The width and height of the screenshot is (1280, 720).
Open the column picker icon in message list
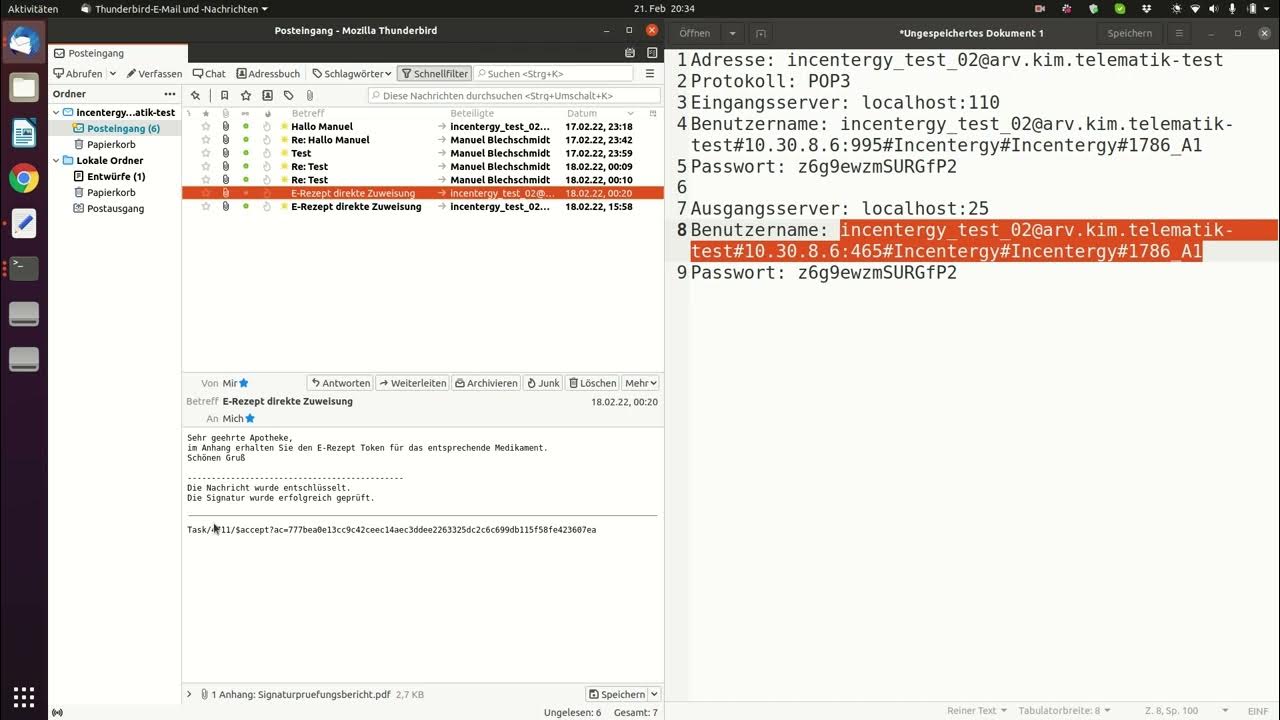coord(654,114)
